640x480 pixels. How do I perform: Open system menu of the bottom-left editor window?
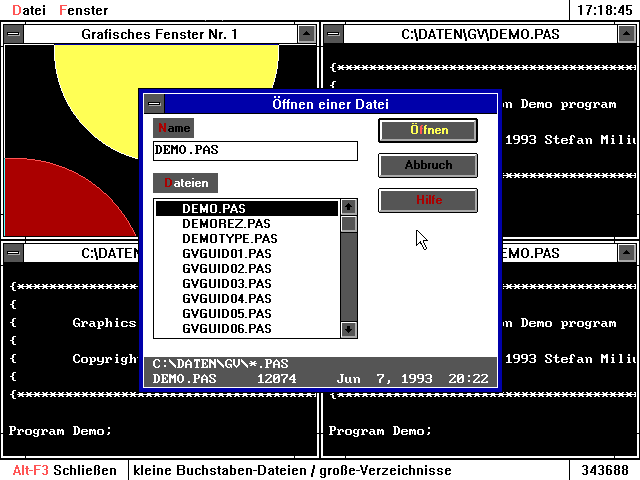coord(13,254)
